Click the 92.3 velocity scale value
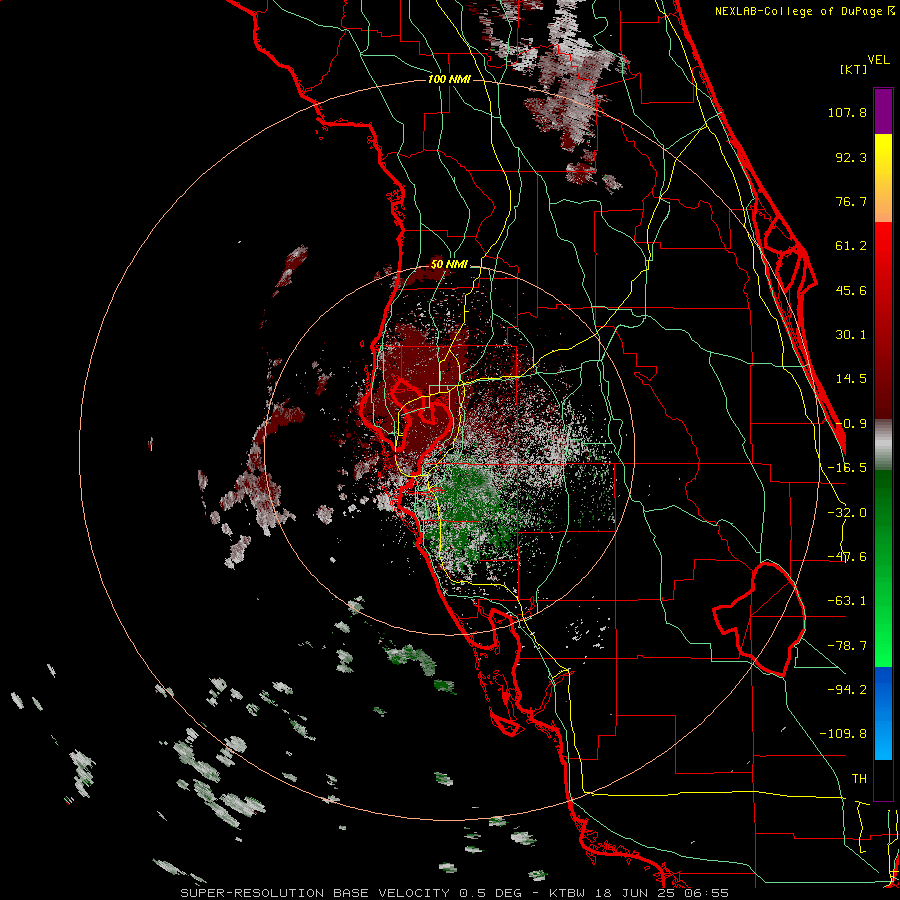This screenshot has width=900, height=900. tap(851, 157)
